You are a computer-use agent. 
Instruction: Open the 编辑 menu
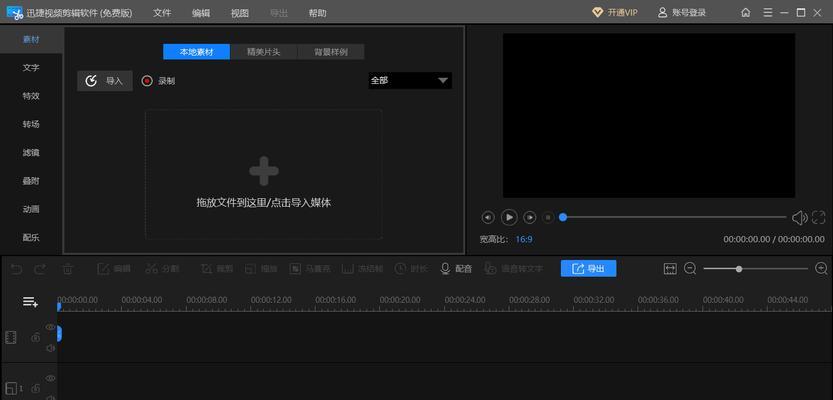[201, 13]
